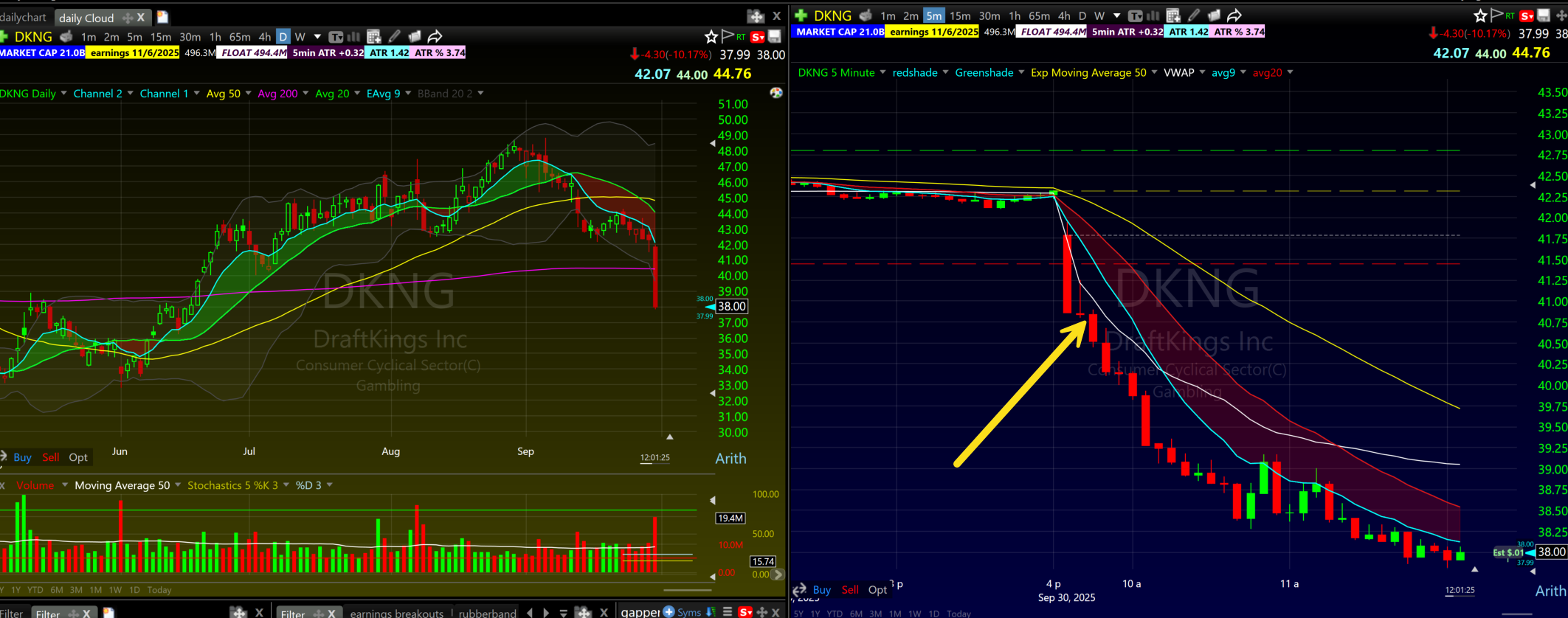Click the star favorite icon on right chart
This screenshot has width=1568, height=618.
tap(1480, 15)
